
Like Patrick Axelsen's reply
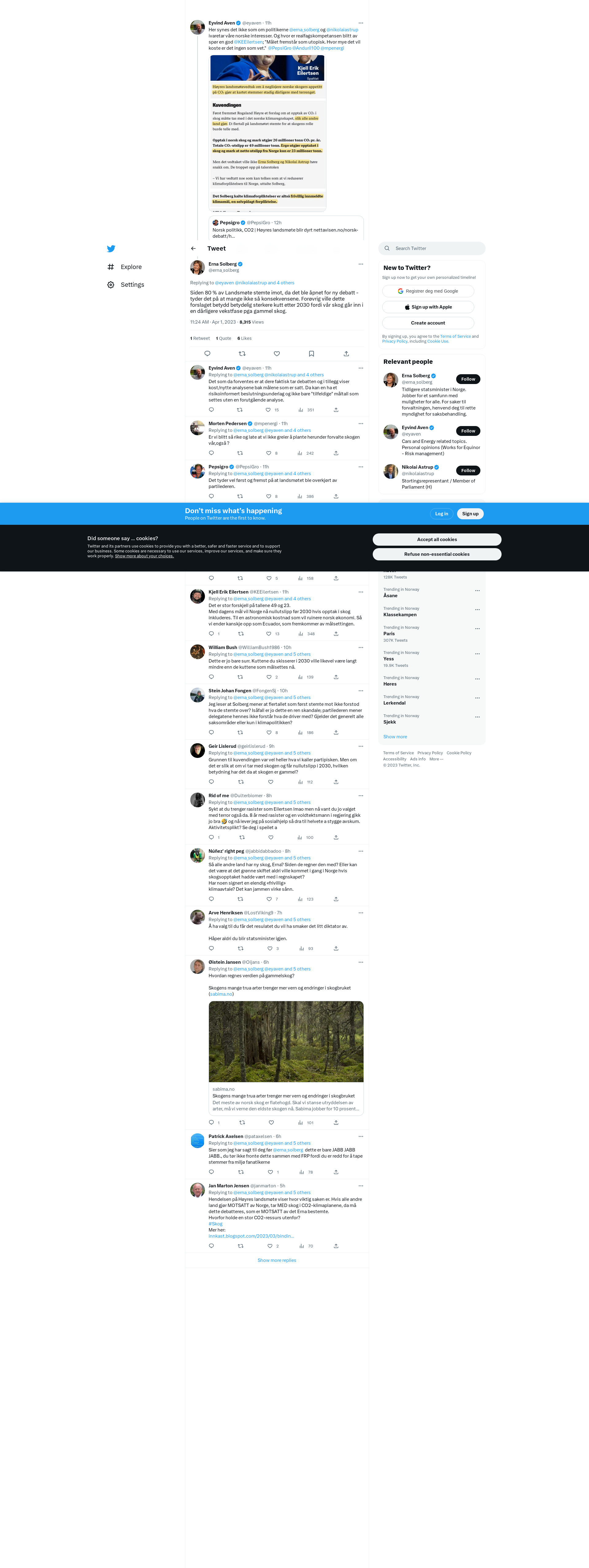coord(271,1172)
